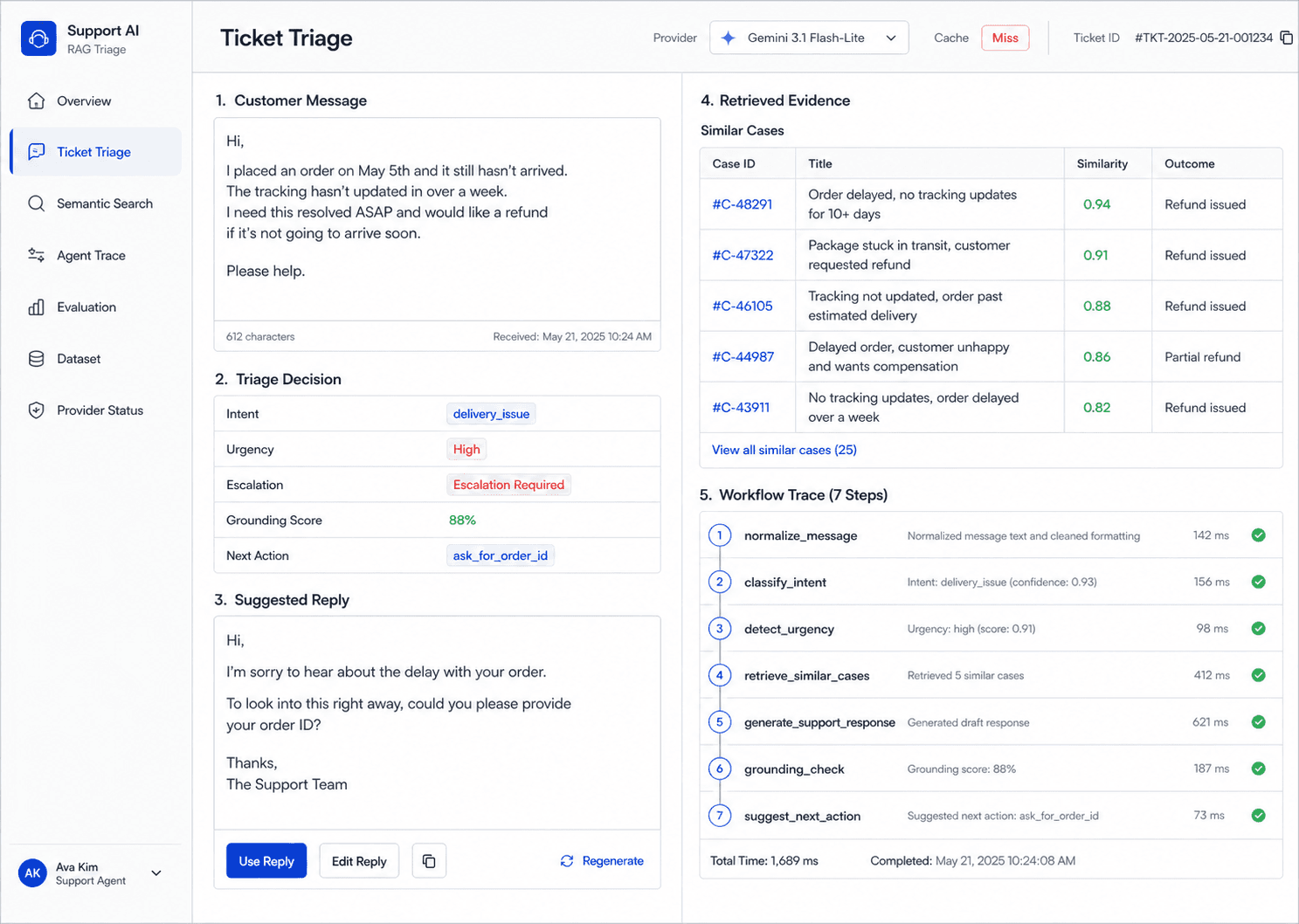
Task: Click the AK user avatar
Action: [x=32, y=873]
